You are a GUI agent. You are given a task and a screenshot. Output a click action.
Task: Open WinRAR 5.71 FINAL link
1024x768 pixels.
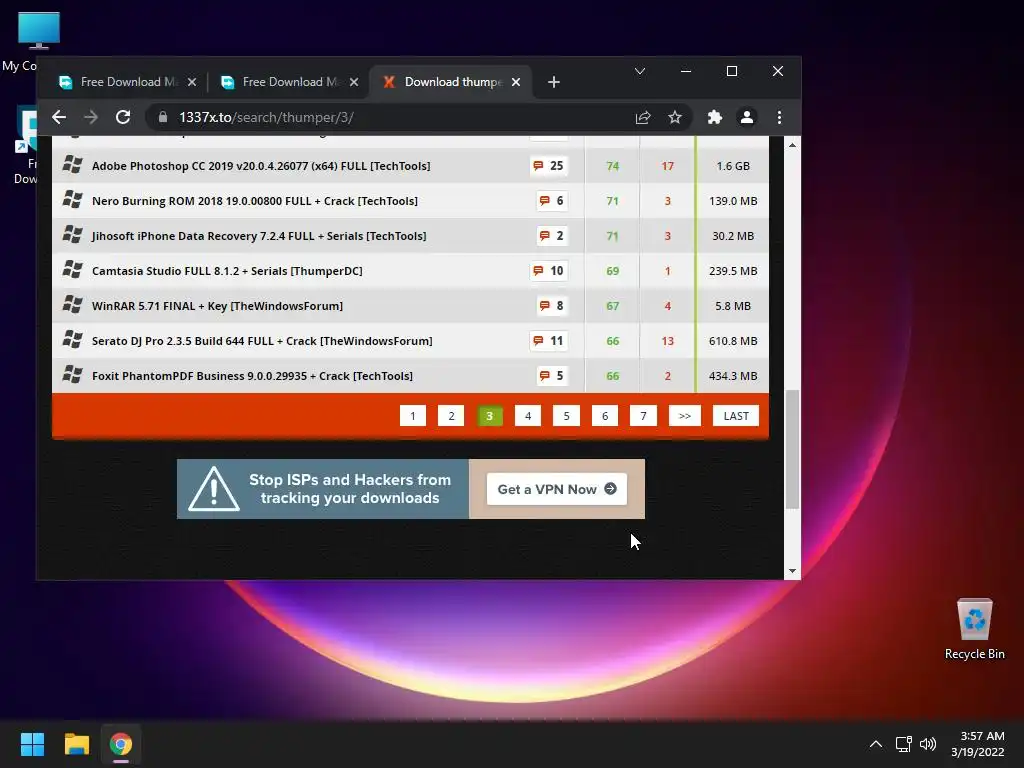click(x=217, y=306)
